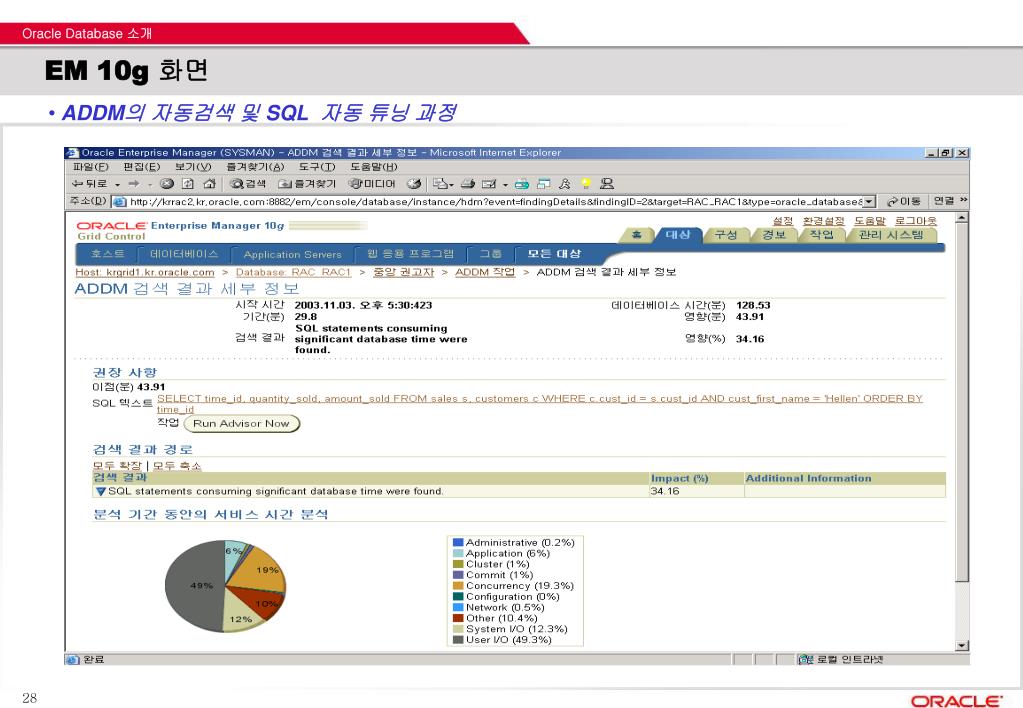The width and height of the screenshot is (1023, 708).
Task: Switch to the 경보 tab
Action: point(774,235)
